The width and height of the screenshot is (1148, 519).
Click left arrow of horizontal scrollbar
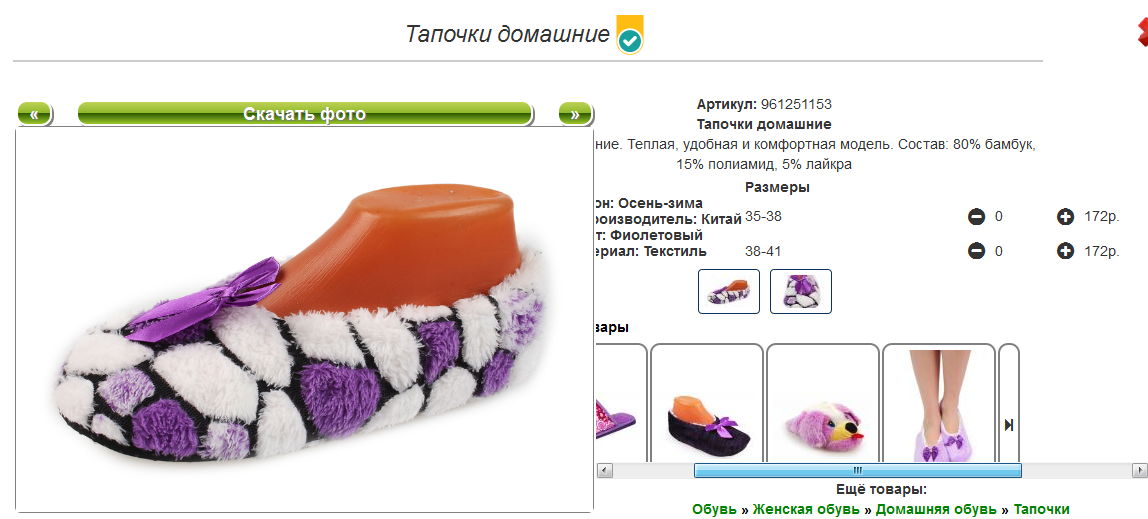[x=605, y=471]
